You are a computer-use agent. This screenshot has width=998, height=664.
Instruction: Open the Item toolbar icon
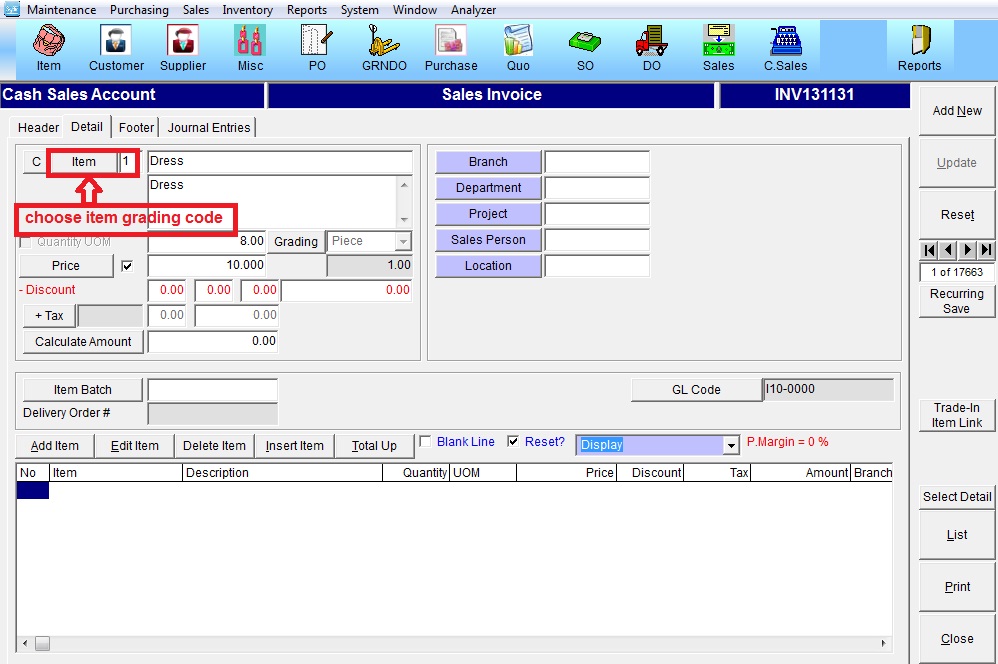(48, 48)
